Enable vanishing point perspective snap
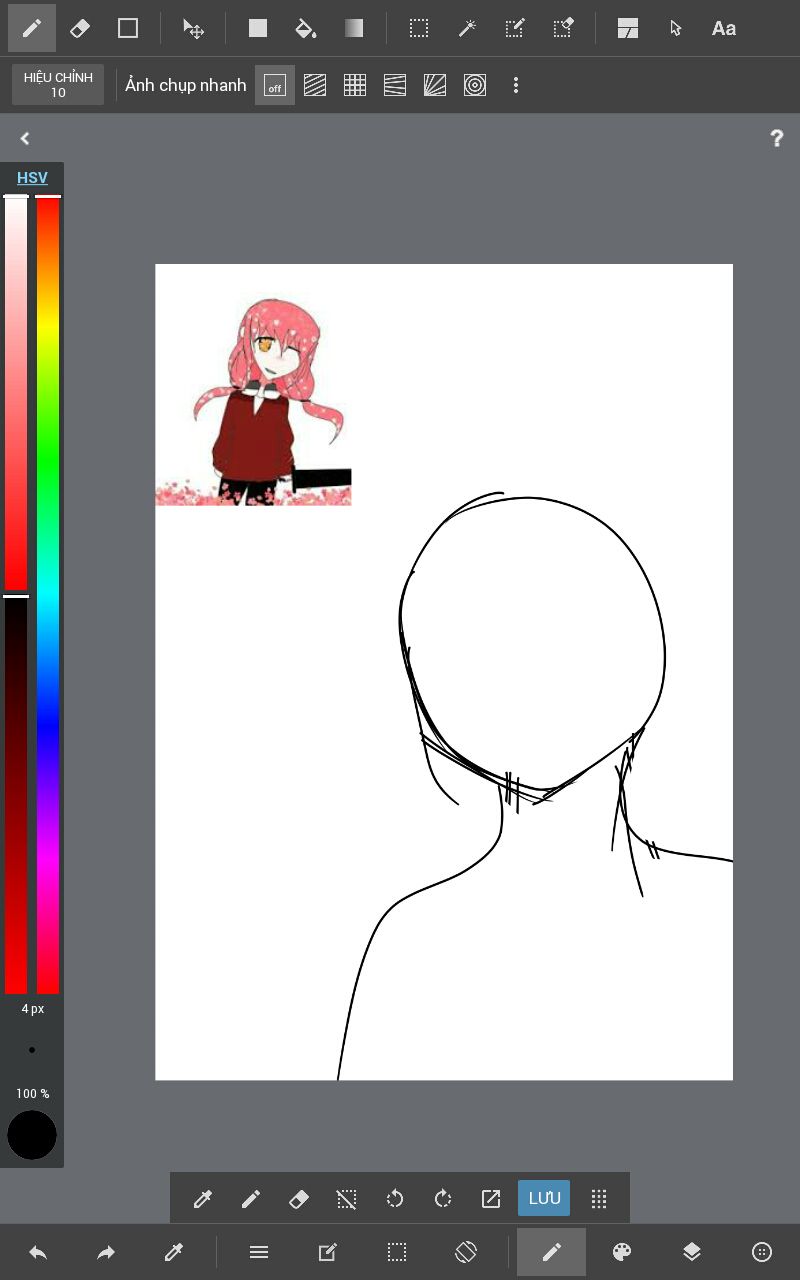The height and width of the screenshot is (1280, 800). (x=395, y=85)
